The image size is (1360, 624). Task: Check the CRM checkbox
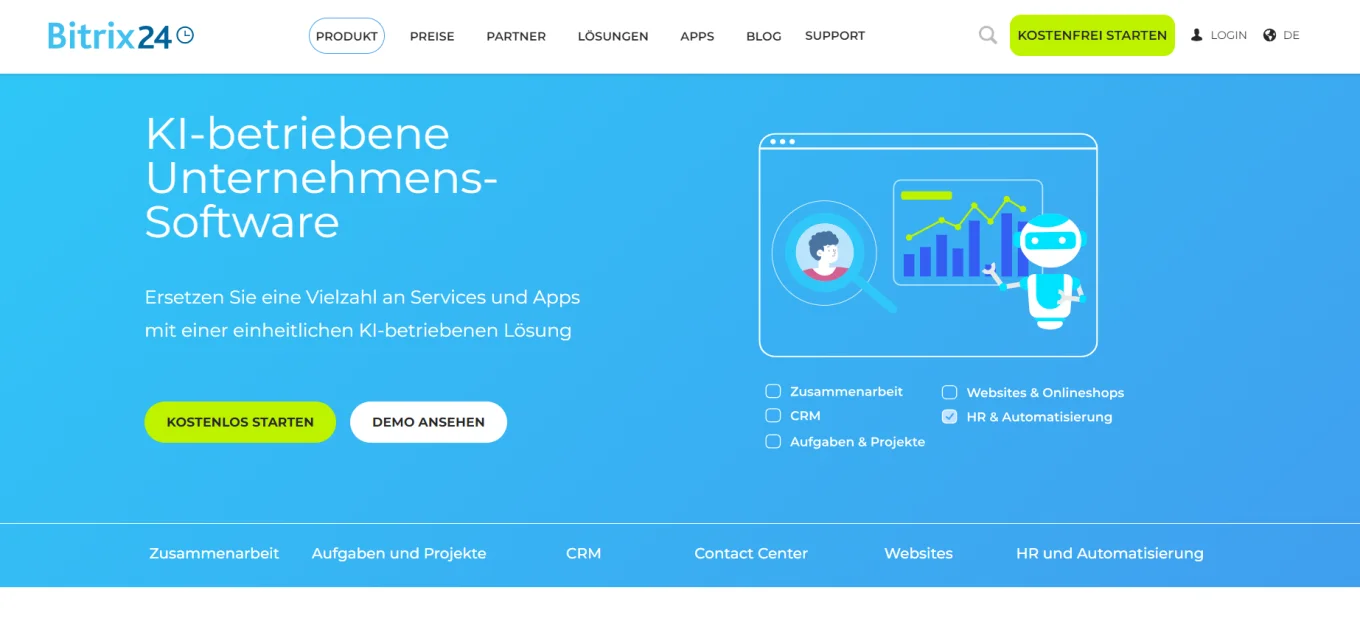[x=773, y=415]
